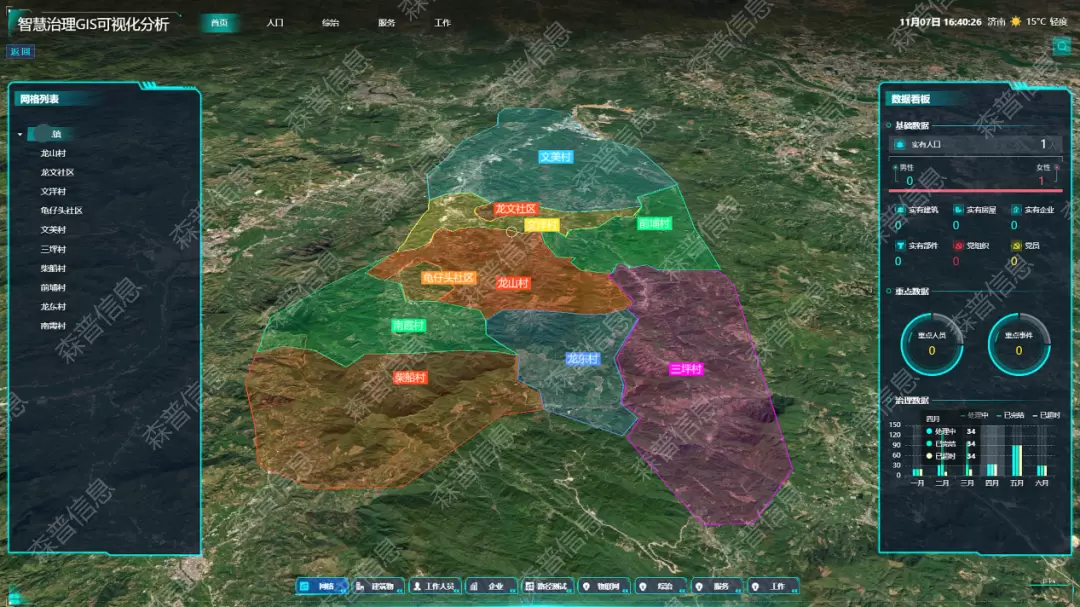Click the 龙东村 map label
This screenshot has height=607, width=1080.
click(582, 359)
